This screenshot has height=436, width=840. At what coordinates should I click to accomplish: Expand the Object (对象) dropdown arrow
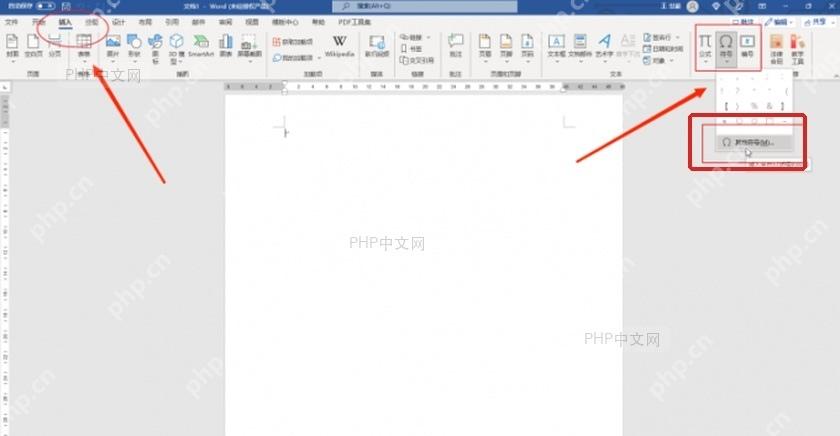pos(671,61)
